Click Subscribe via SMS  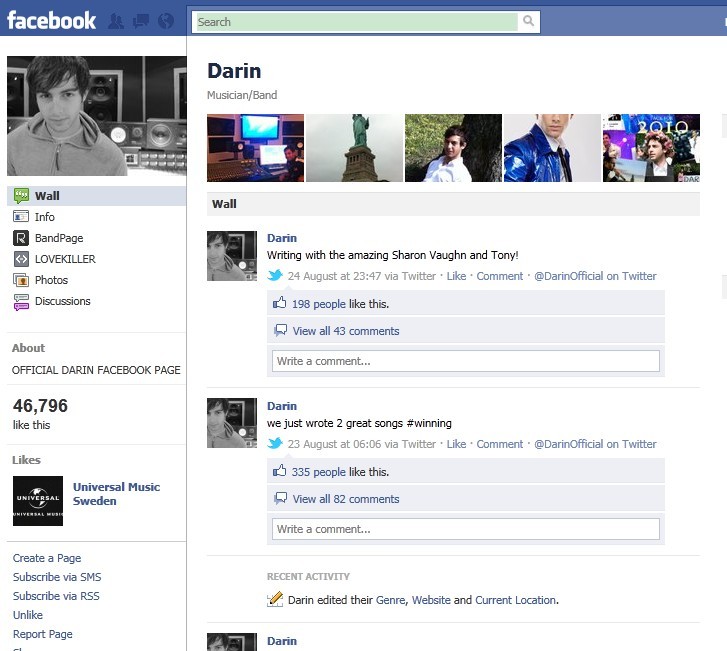(57, 577)
